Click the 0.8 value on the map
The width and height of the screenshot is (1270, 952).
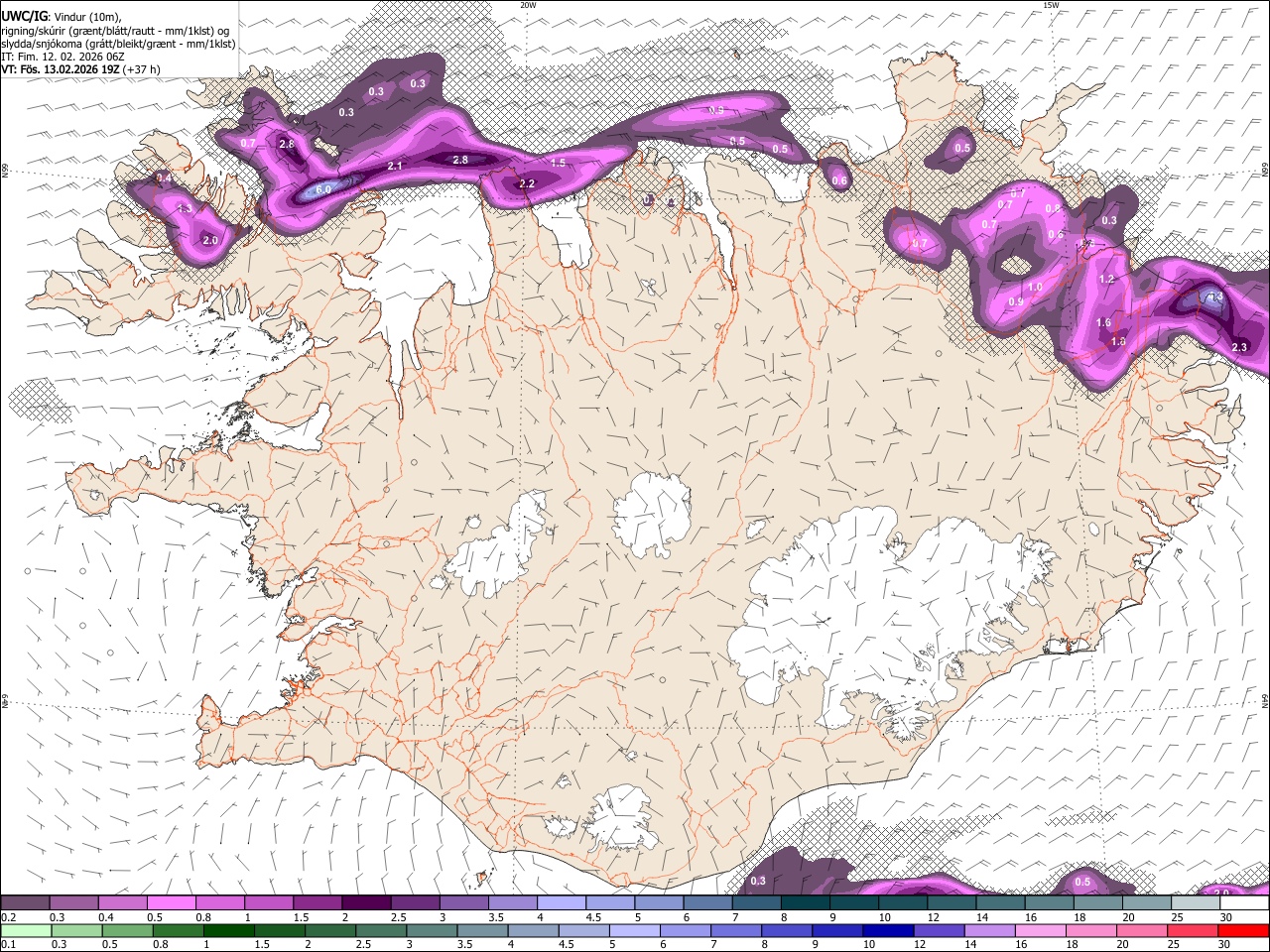(x=1053, y=209)
